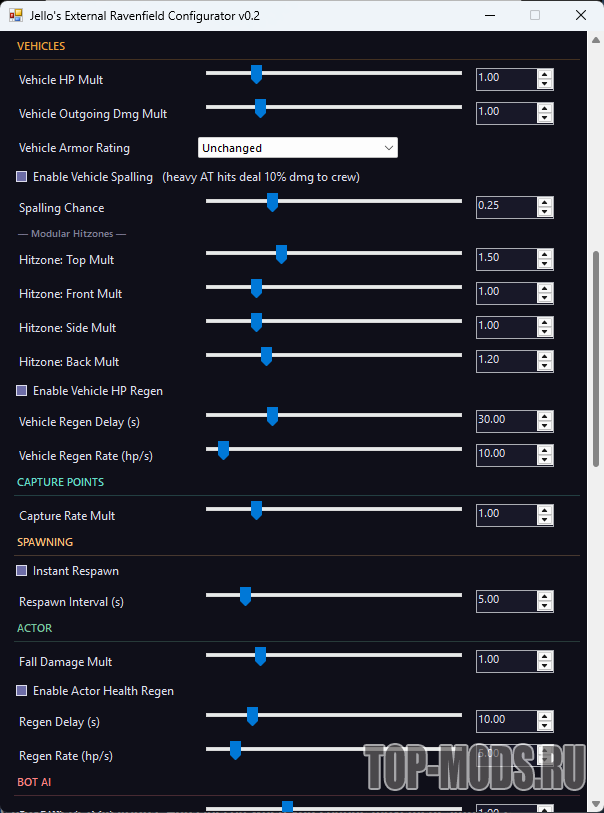Click the Vehicle Regen Rate value field
The width and height of the screenshot is (604, 813).
pyautogui.click(x=505, y=454)
